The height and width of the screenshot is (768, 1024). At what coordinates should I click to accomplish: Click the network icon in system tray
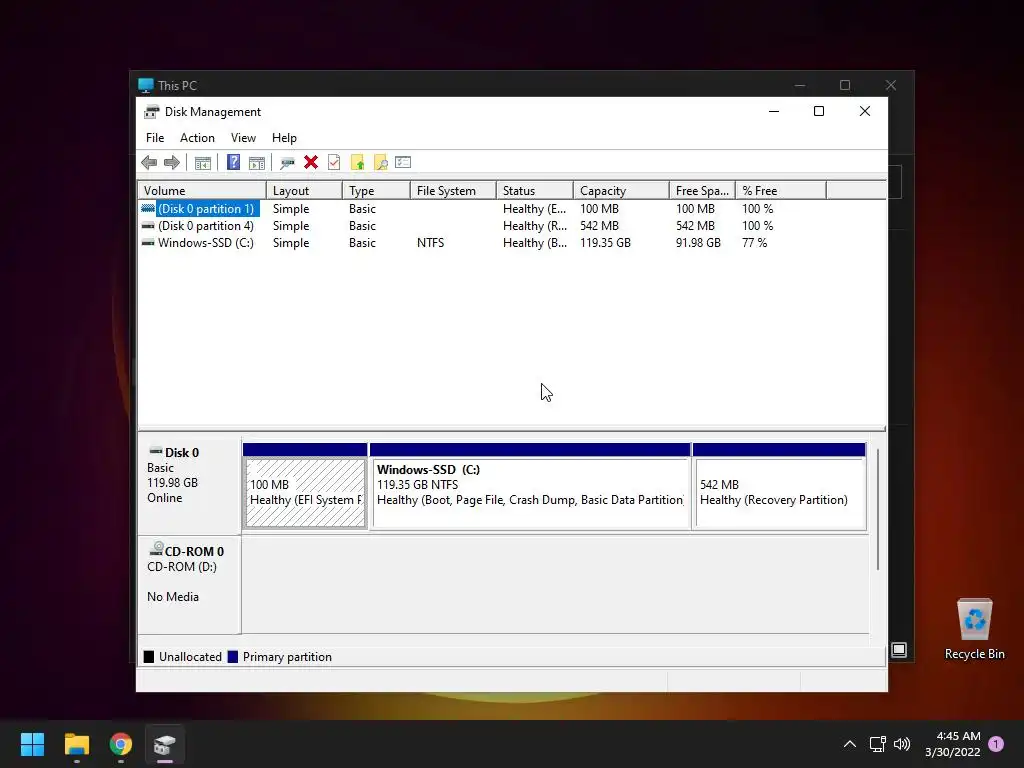coord(877,744)
